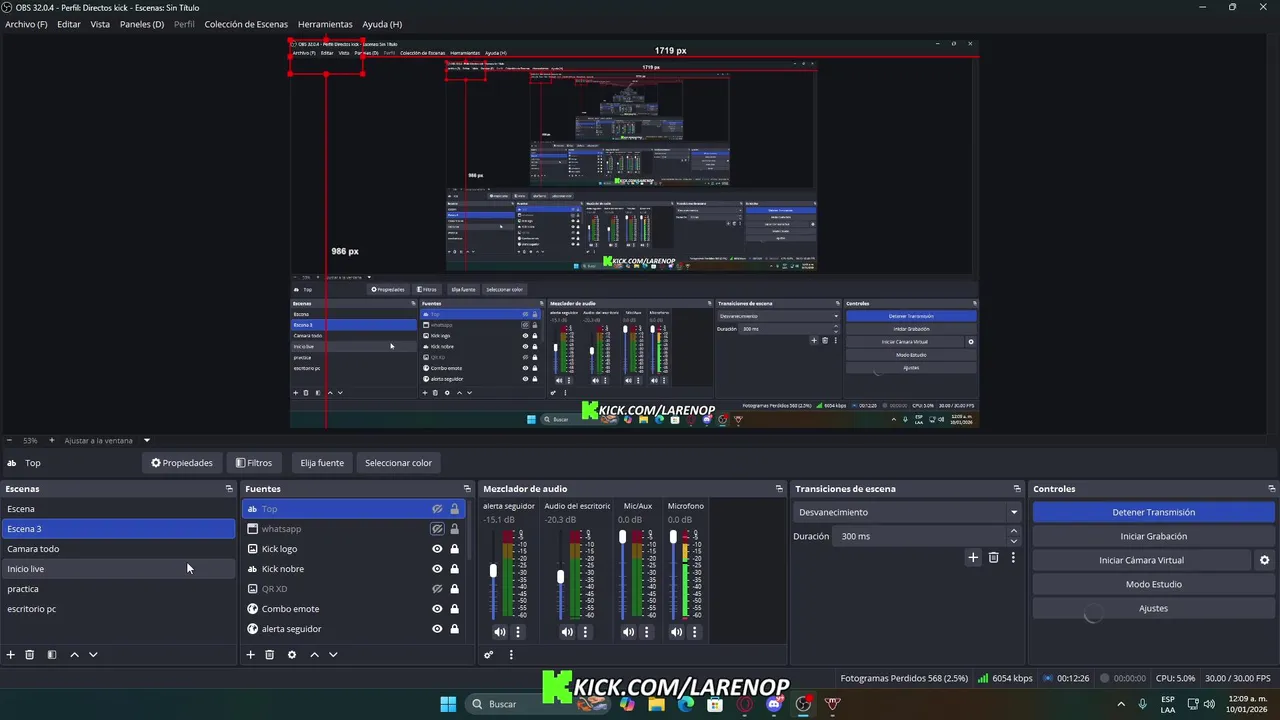Select the Inicio live scene

(x=118, y=569)
